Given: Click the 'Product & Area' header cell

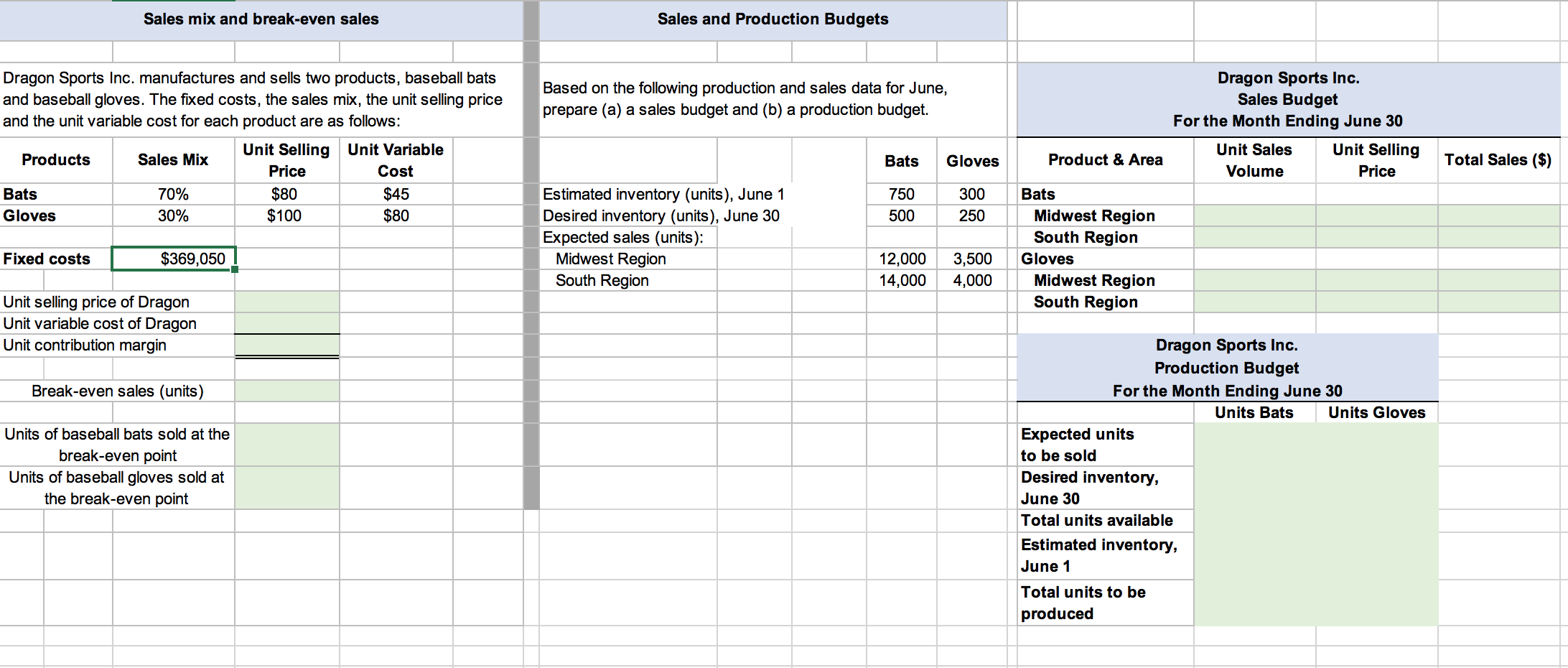Looking at the screenshot, I should click(1106, 159).
